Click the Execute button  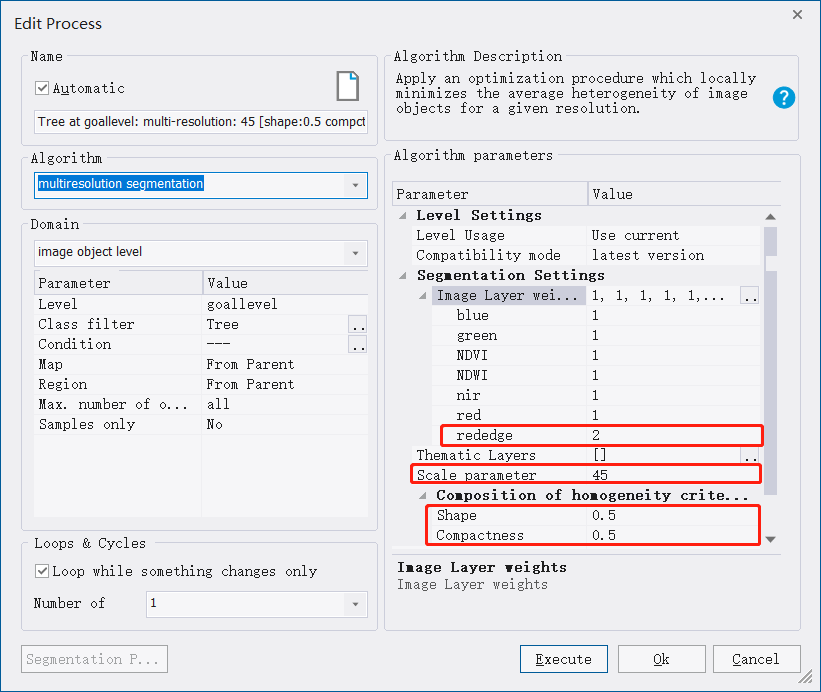coord(563,659)
